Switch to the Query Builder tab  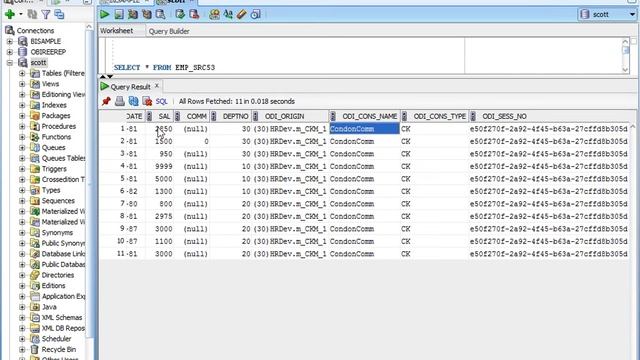pyautogui.click(x=169, y=31)
